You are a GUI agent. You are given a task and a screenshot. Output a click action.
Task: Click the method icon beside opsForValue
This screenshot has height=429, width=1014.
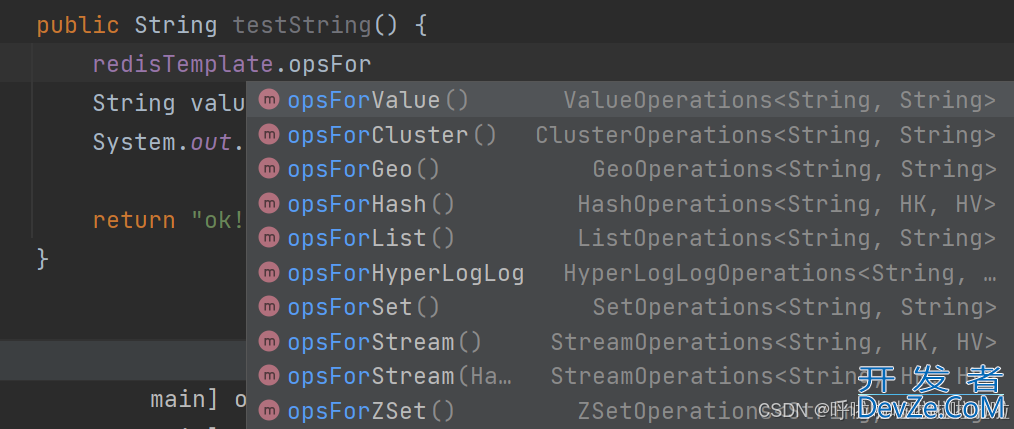[268, 100]
